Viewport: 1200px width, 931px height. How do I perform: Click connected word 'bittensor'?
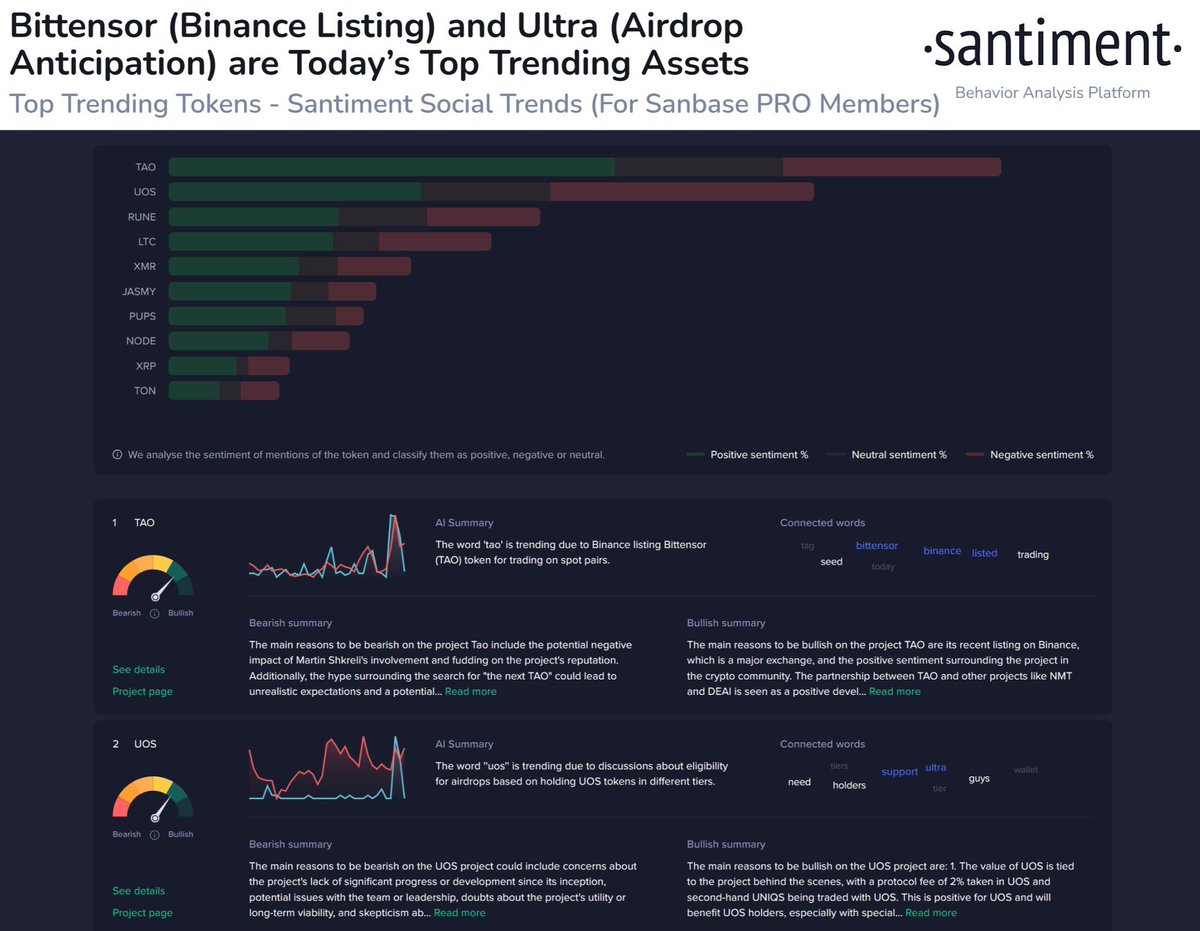(x=877, y=546)
